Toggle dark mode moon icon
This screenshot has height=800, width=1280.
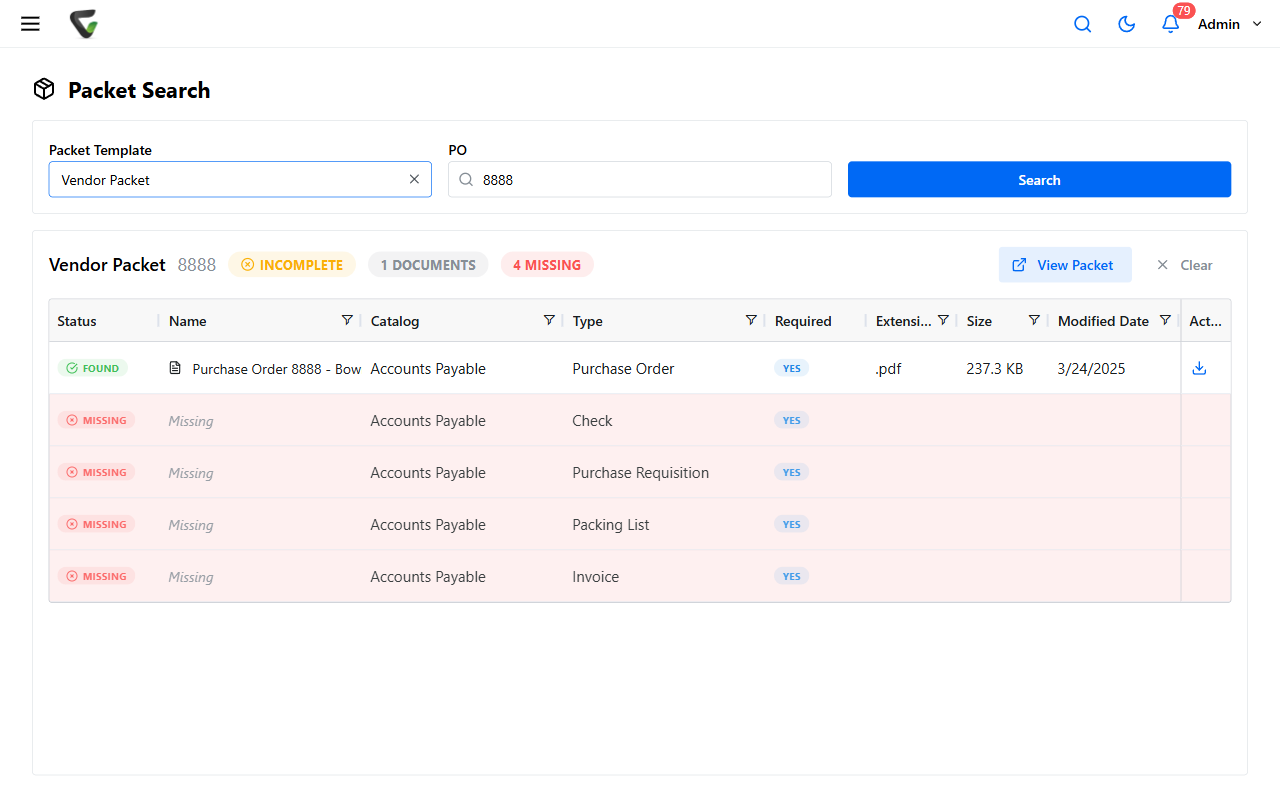coord(1126,24)
